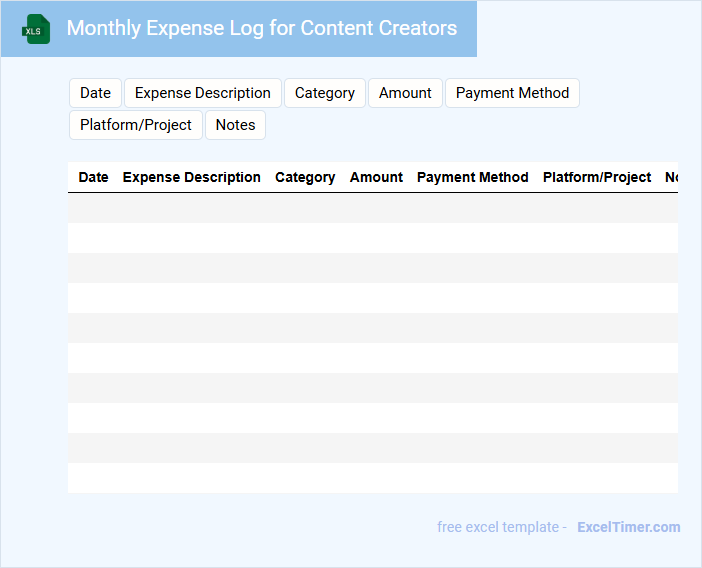
Task: Click the Monthly Expense Log title text
Action: 261,28
